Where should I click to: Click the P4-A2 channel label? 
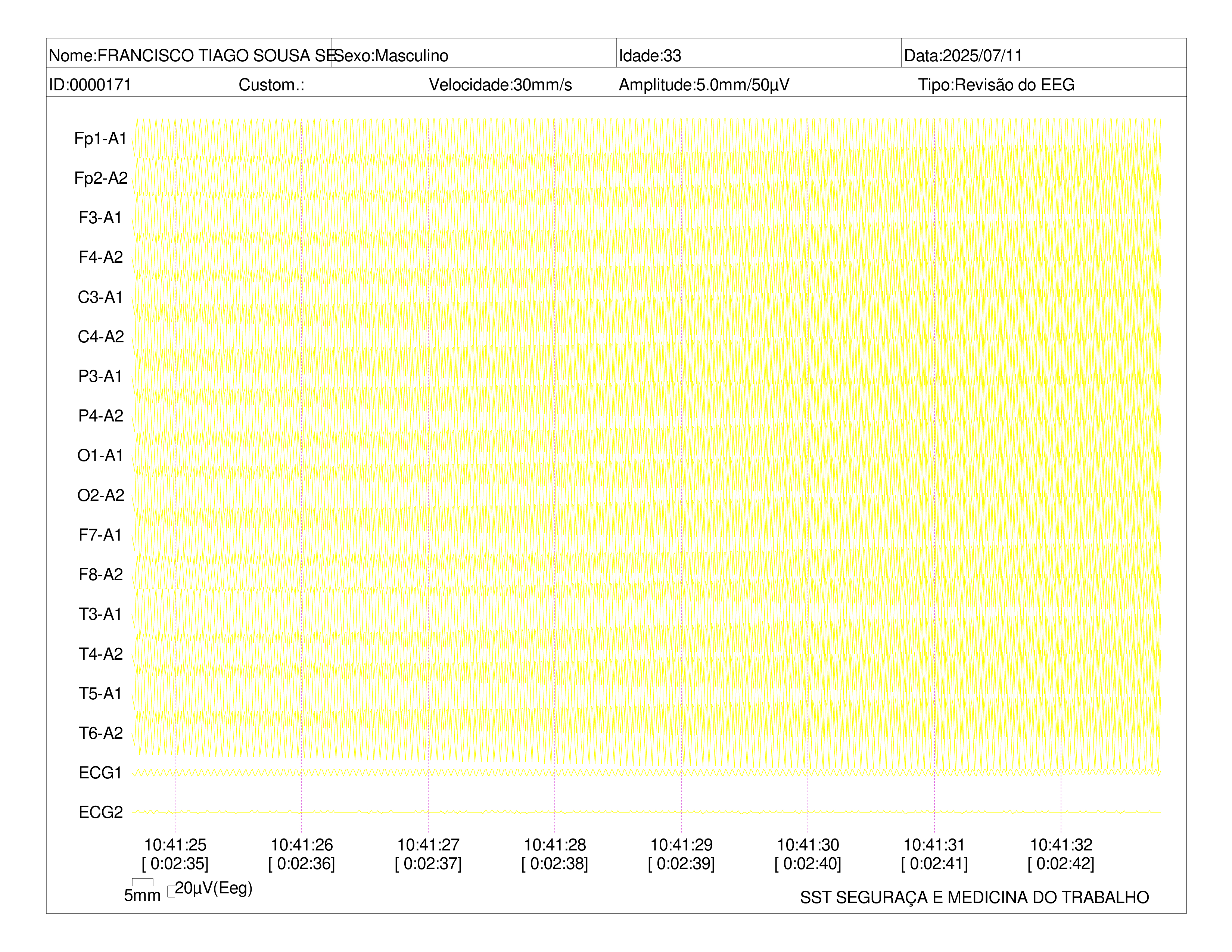(100, 416)
